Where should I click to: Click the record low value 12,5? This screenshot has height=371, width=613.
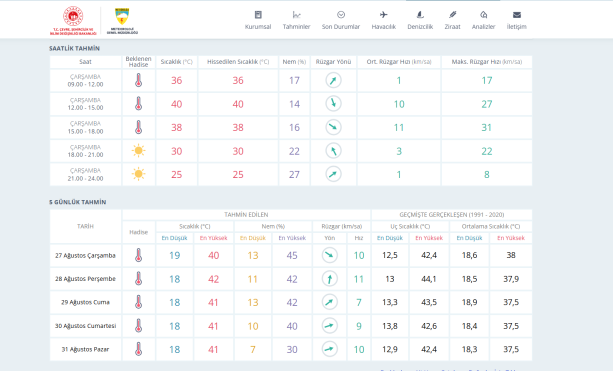tap(390, 255)
